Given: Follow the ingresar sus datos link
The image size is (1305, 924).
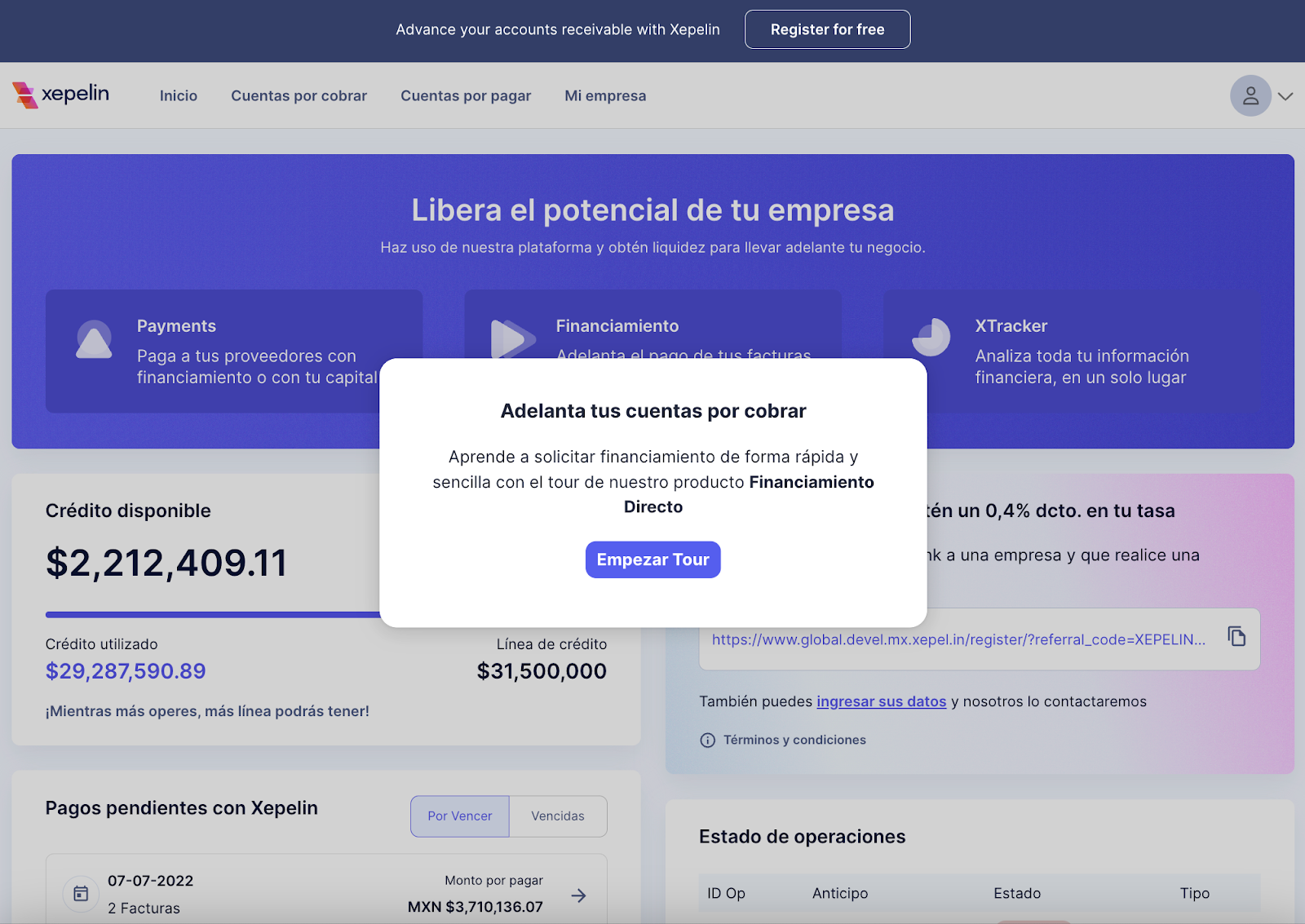Looking at the screenshot, I should [x=882, y=701].
